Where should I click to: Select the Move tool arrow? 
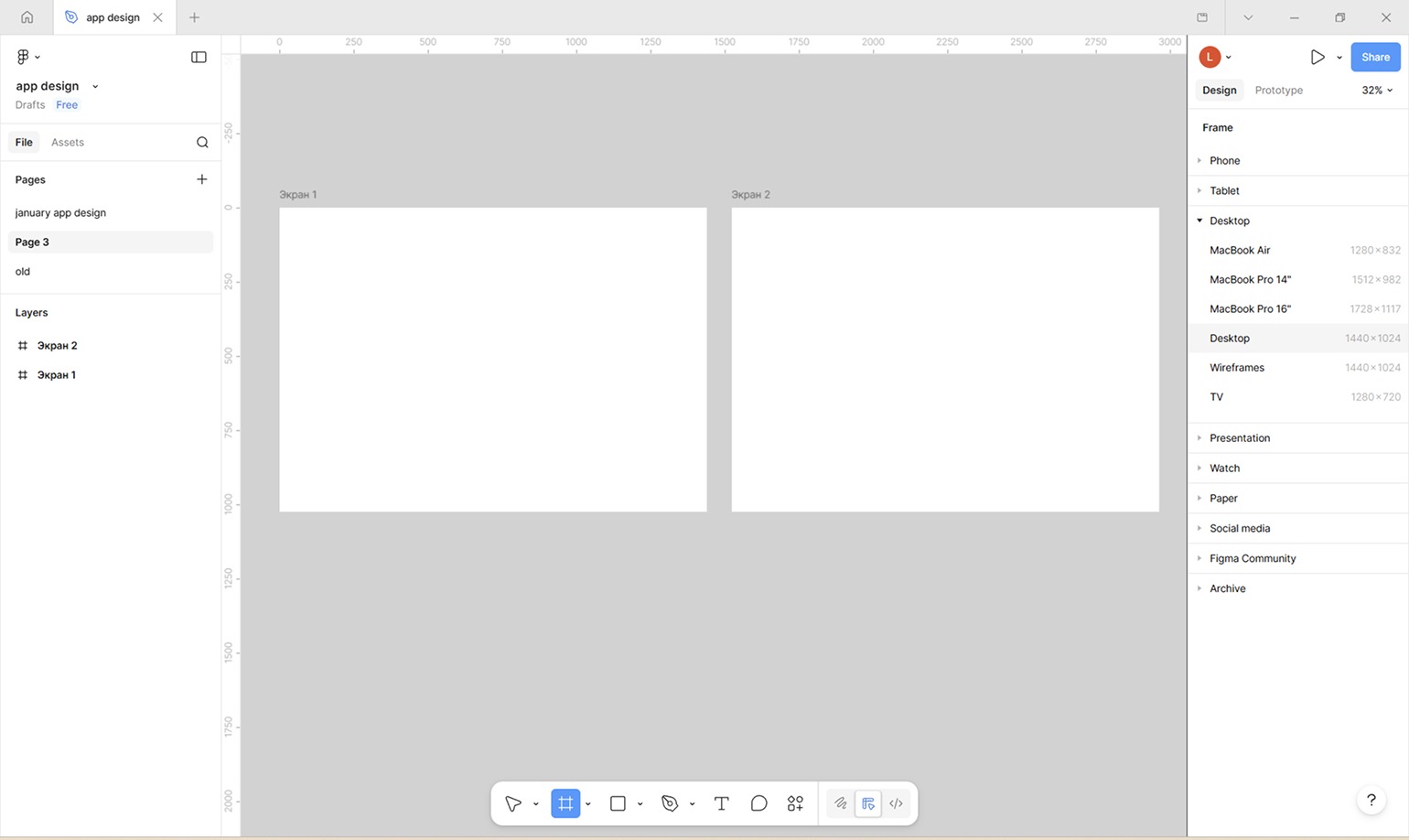[513, 803]
